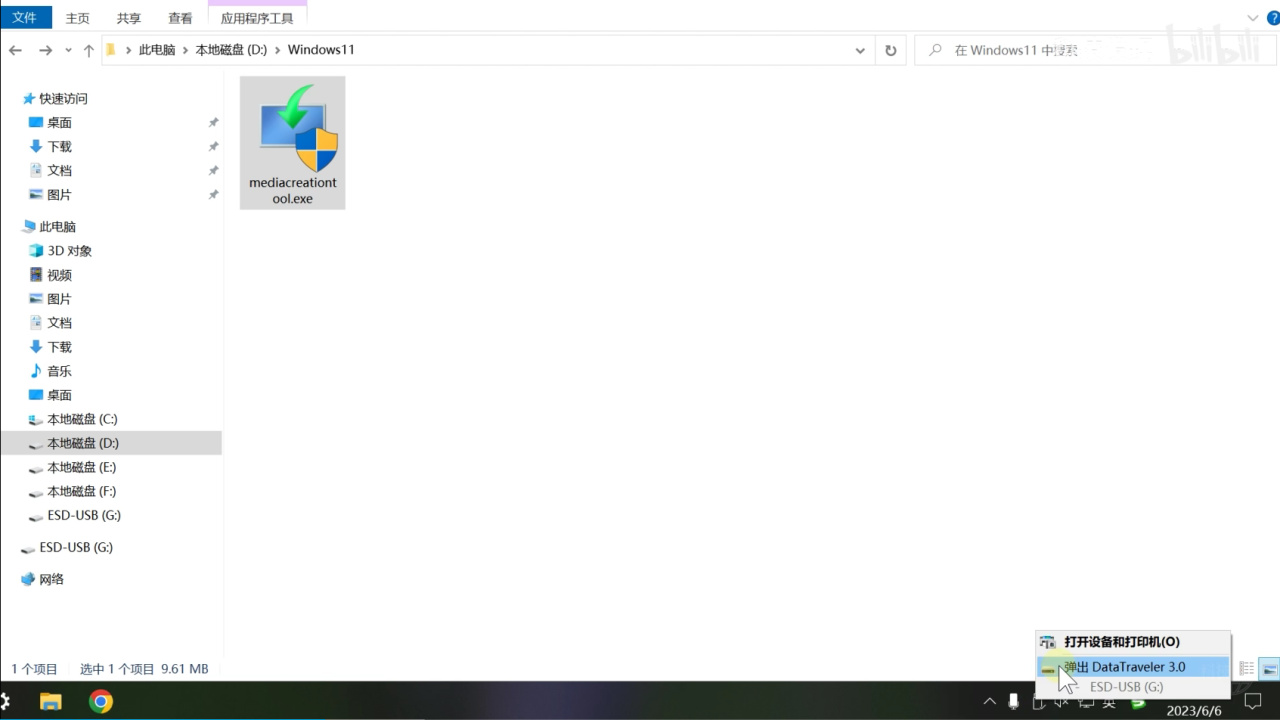This screenshot has width=1280, height=720.
Task: Expand the chevron between 此电脑 and 本地磁盘 (D:)
Action: (x=185, y=50)
